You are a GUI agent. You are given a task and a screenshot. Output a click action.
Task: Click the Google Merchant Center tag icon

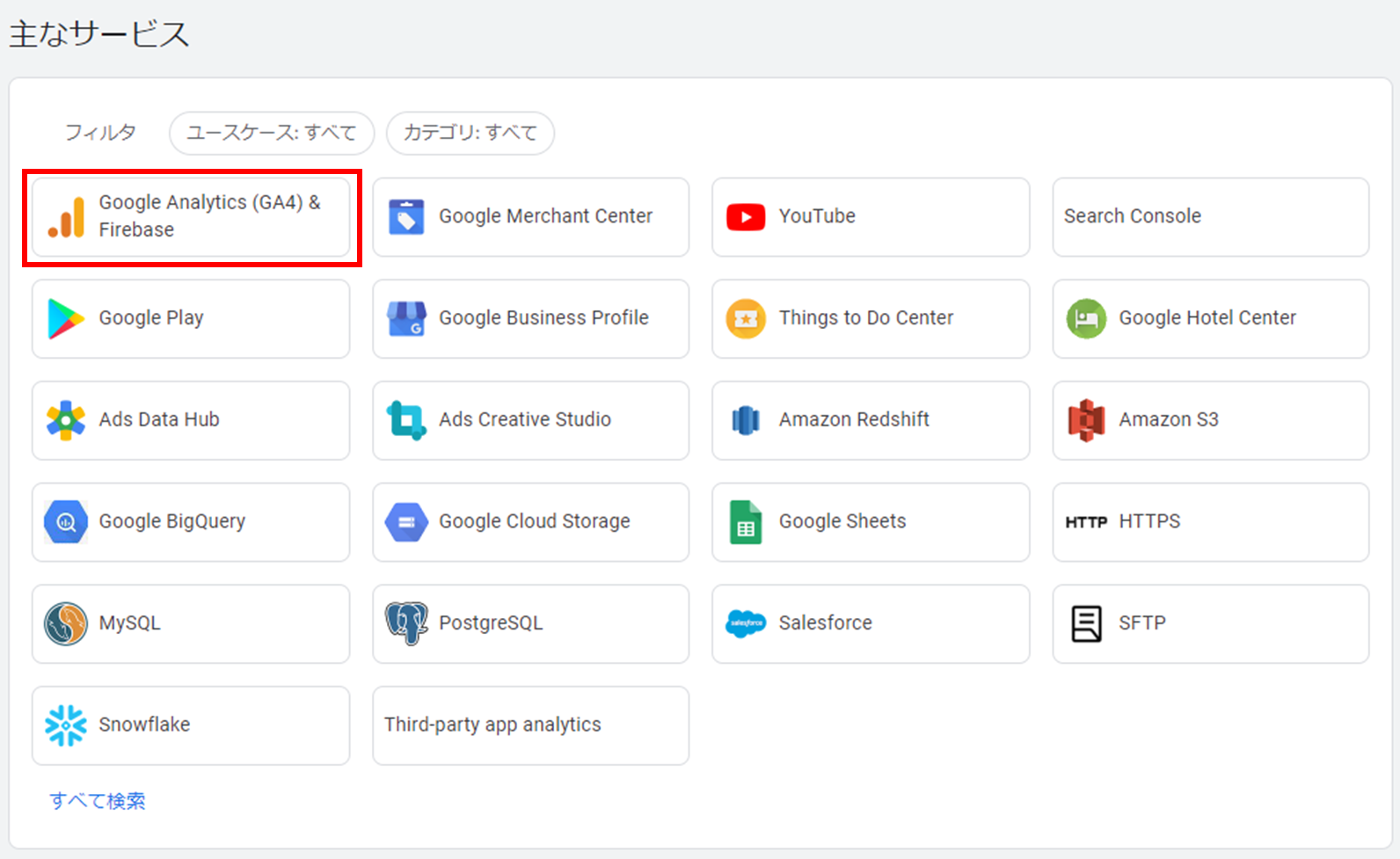(x=406, y=217)
